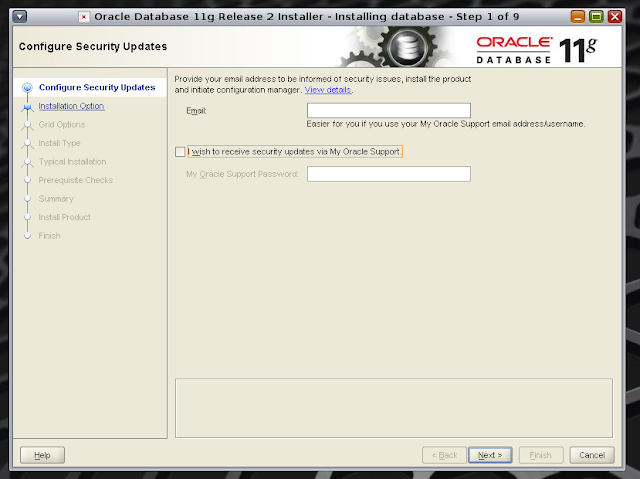Click the step marker beside Installation Option
The width and height of the screenshot is (640, 479).
[x=27, y=106]
